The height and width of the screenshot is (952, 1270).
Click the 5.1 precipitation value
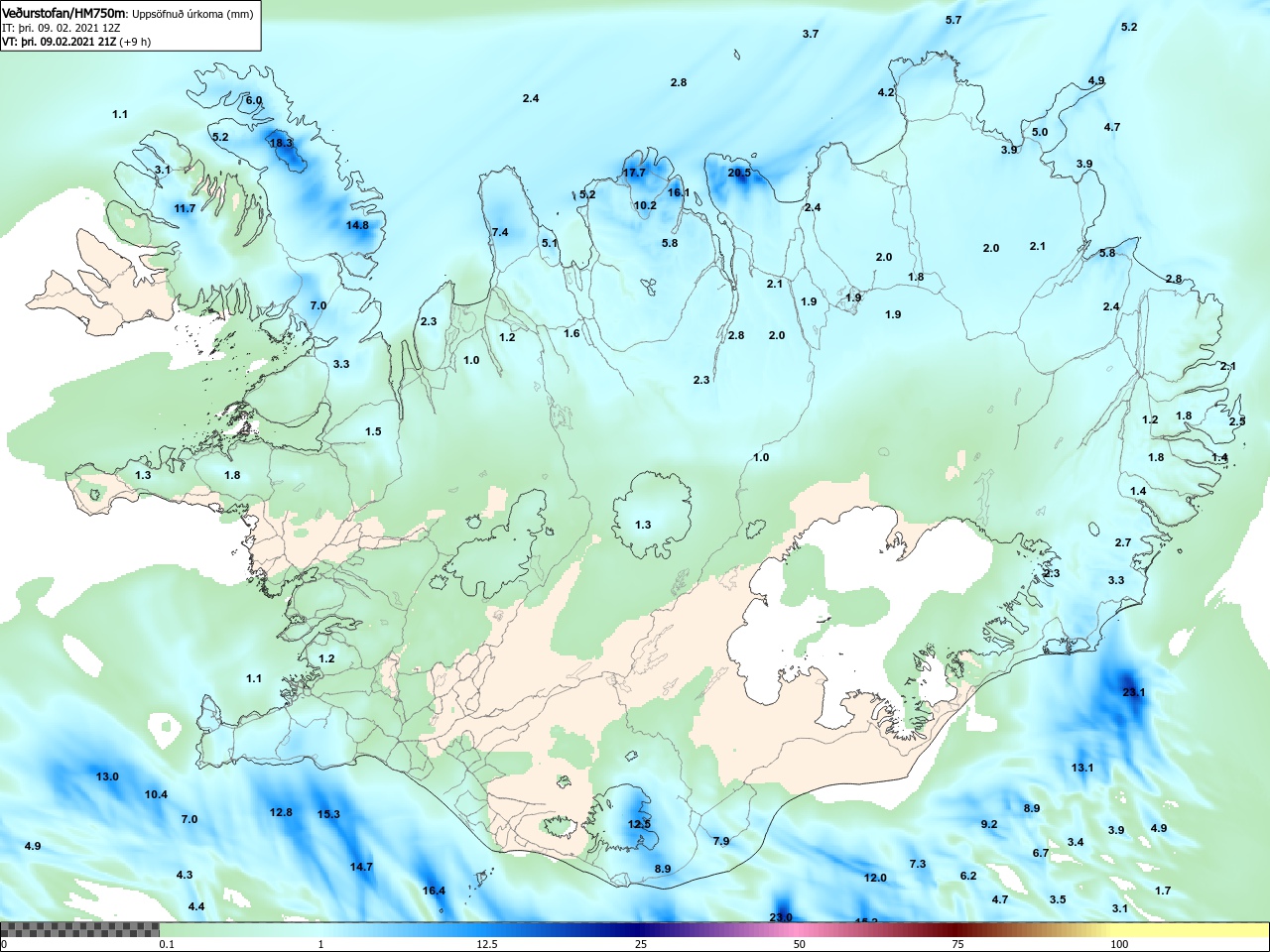click(x=550, y=243)
